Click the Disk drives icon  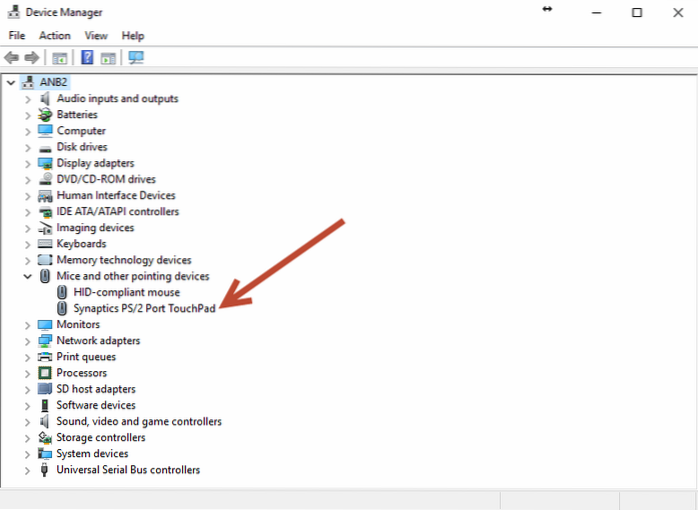(x=45, y=148)
